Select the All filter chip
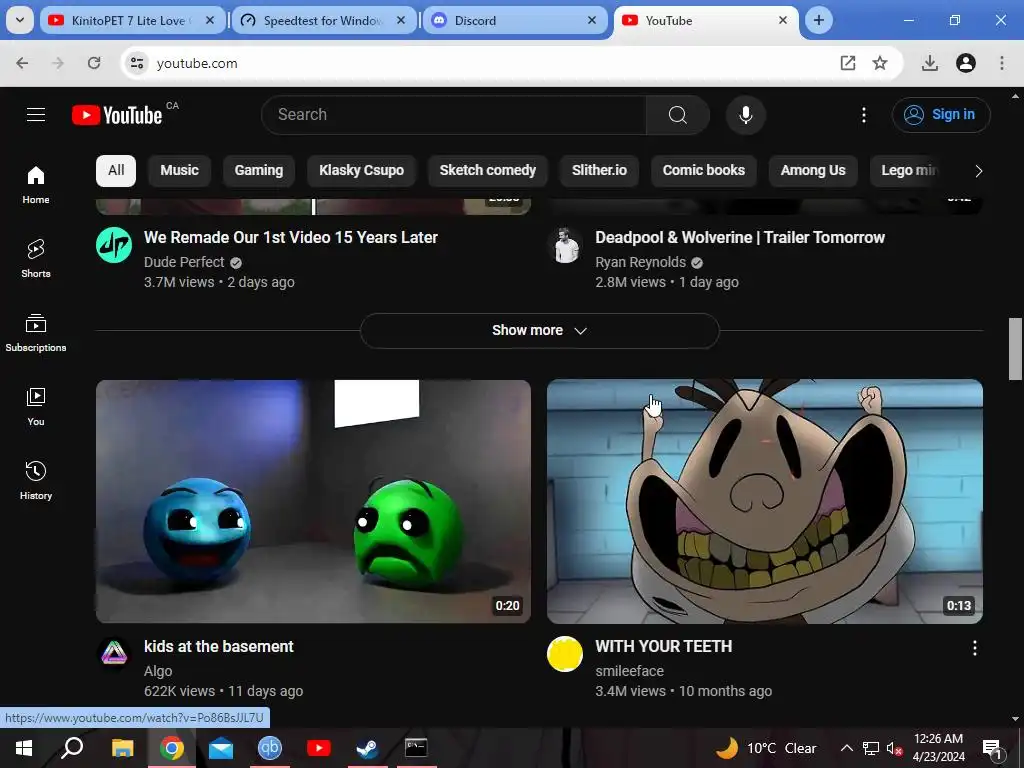The width and height of the screenshot is (1024, 768). [x=116, y=170]
